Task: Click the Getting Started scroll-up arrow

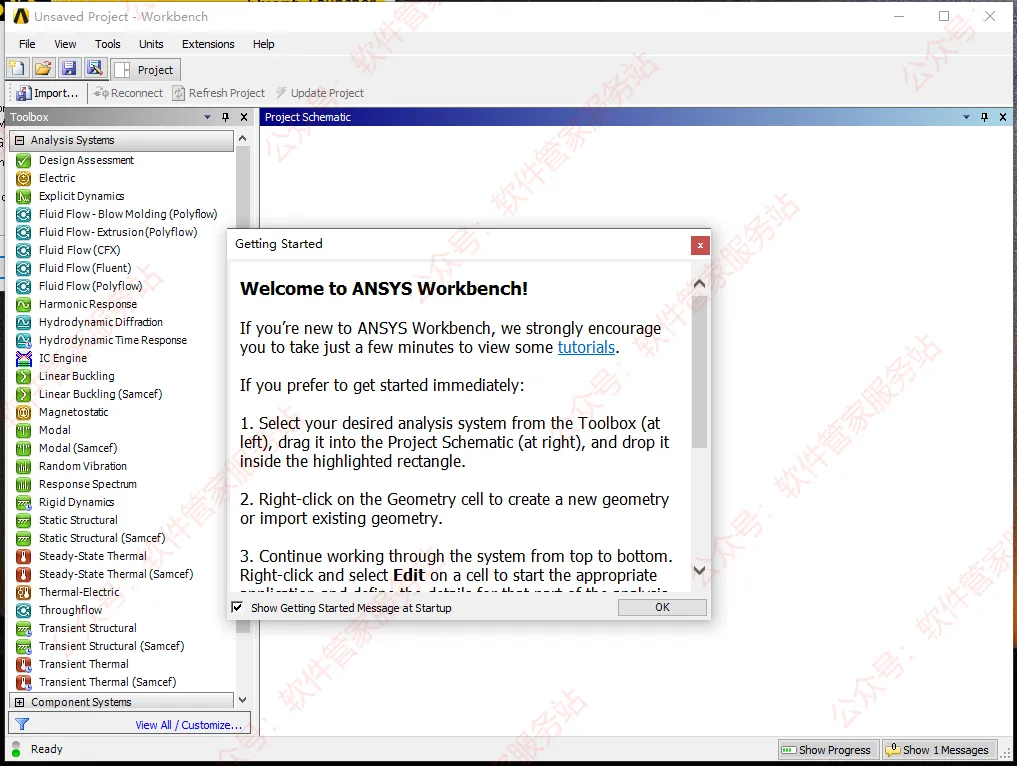Action: [x=699, y=284]
